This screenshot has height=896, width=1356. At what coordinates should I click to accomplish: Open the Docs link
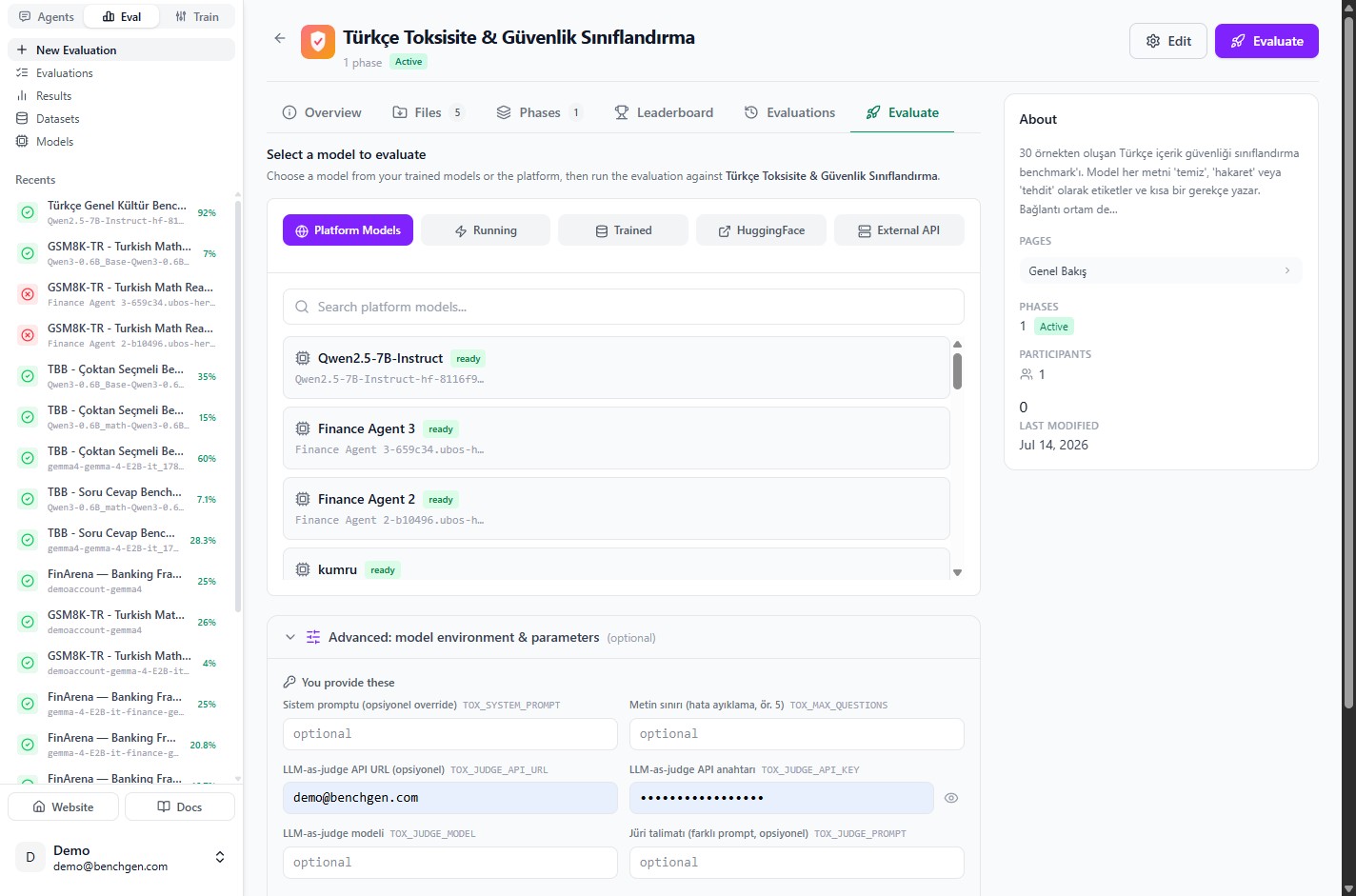[x=180, y=806]
